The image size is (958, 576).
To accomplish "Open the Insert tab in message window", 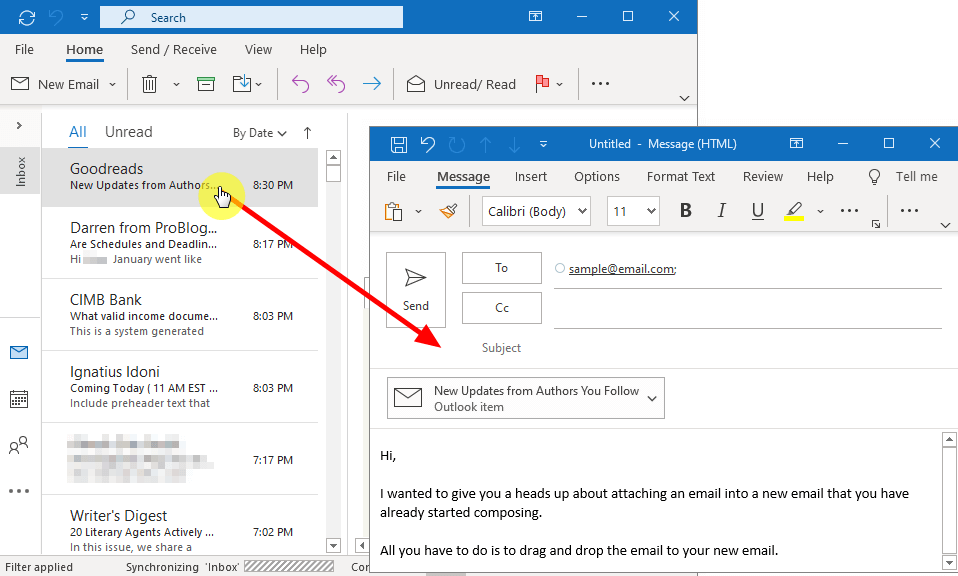I will tap(530, 177).
